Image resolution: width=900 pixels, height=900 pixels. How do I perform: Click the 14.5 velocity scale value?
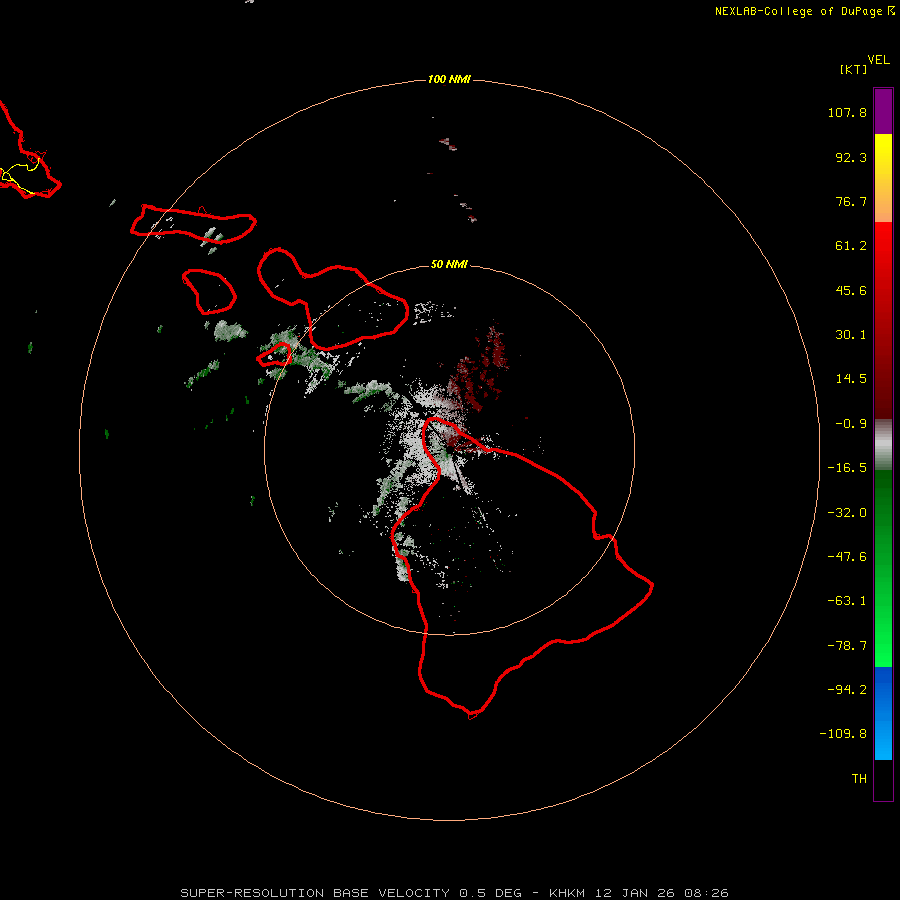click(x=851, y=379)
